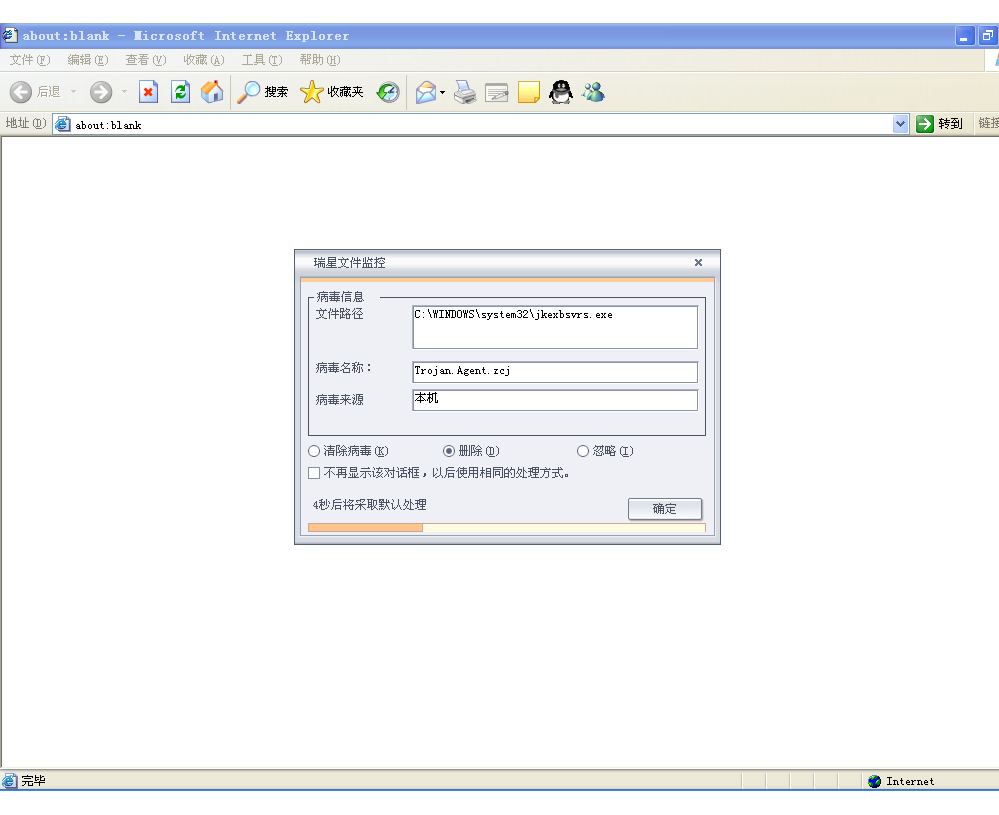
Task: Expand the address bar dropdown list
Action: 900,124
